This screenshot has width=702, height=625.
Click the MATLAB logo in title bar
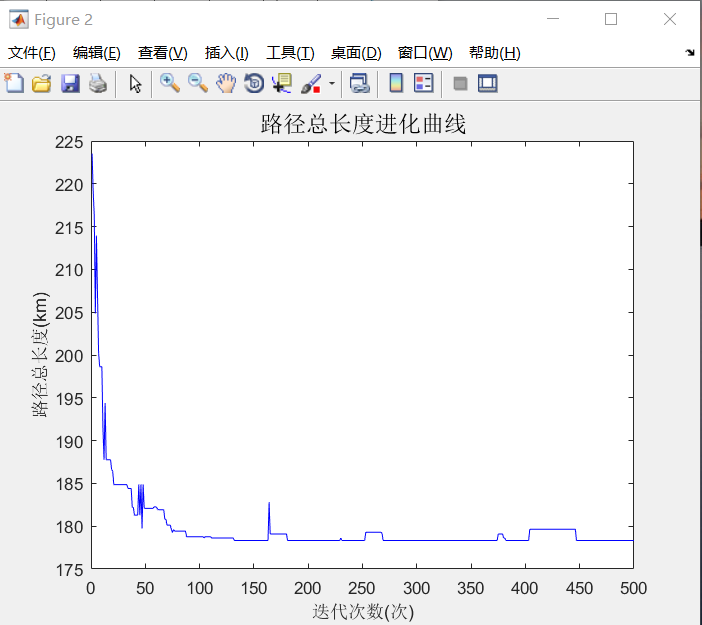point(19,19)
